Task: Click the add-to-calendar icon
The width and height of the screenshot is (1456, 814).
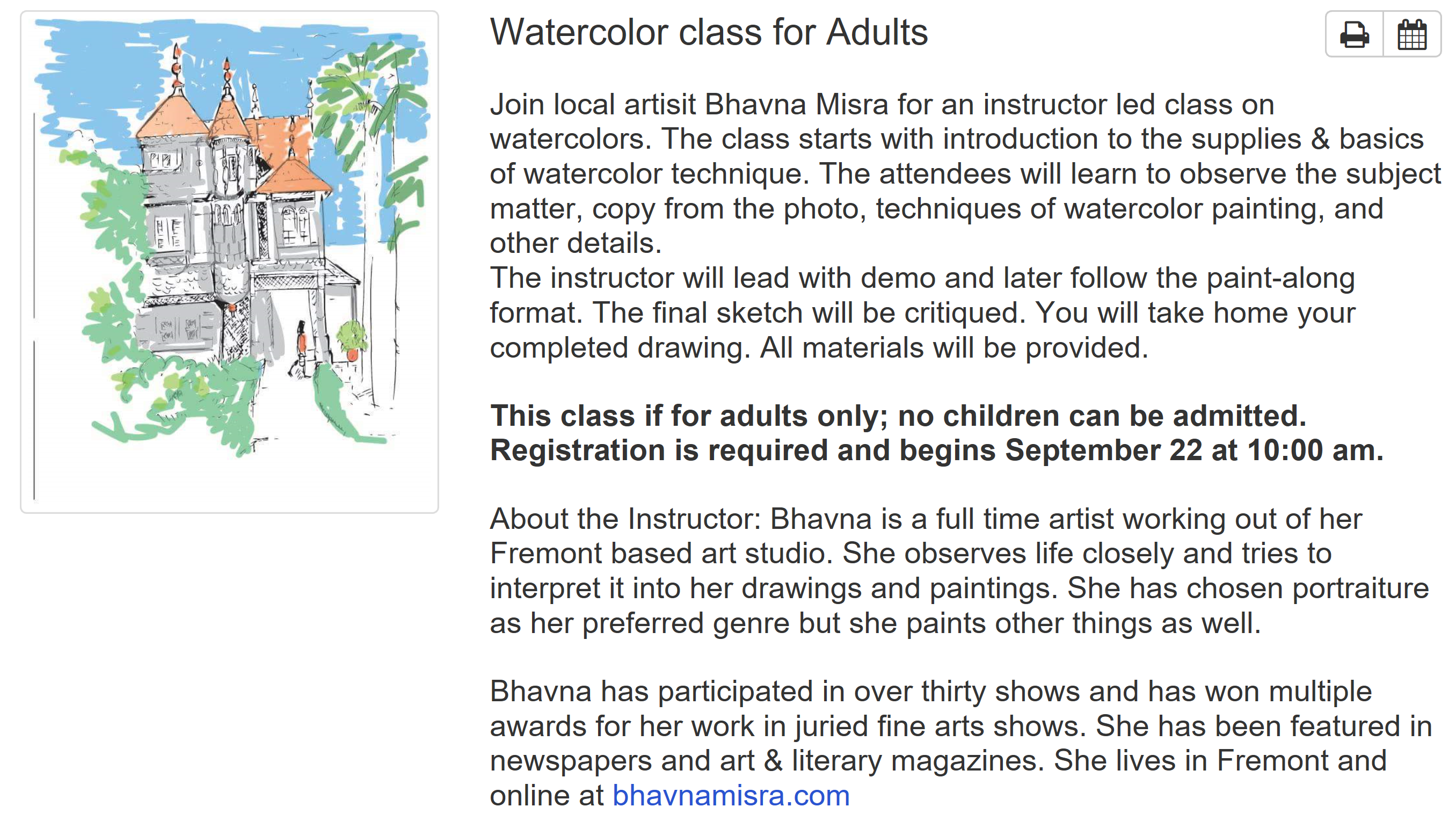Action: (x=1411, y=34)
